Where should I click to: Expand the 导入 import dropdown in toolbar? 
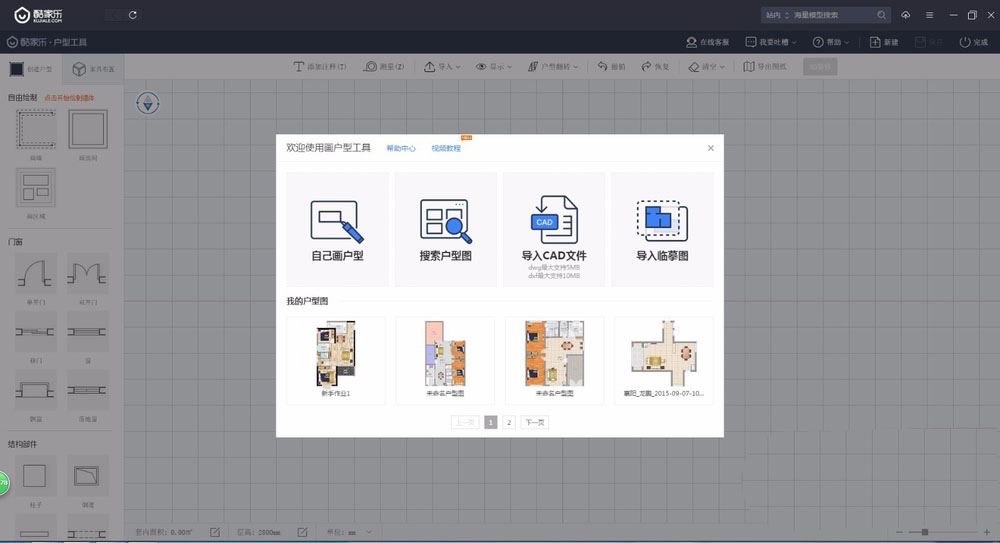pos(442,67)
